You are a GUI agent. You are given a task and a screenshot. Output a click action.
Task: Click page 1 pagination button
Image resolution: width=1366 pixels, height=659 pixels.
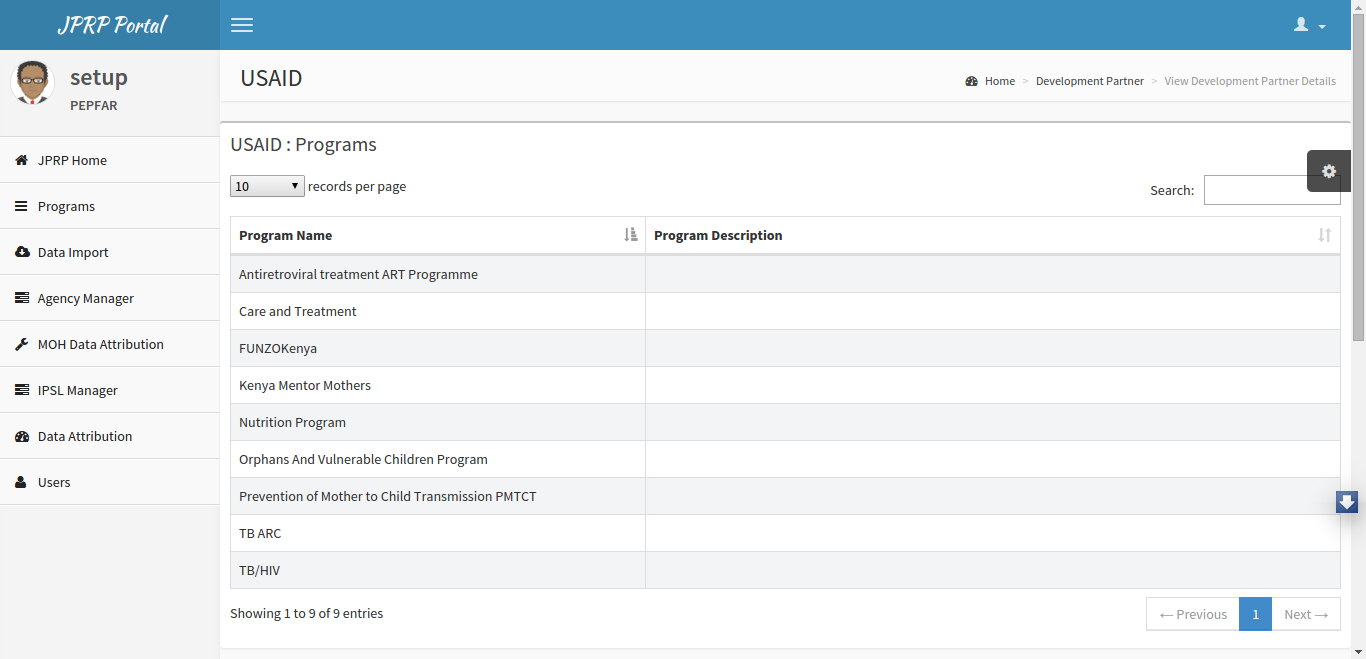pos(1255,614)
